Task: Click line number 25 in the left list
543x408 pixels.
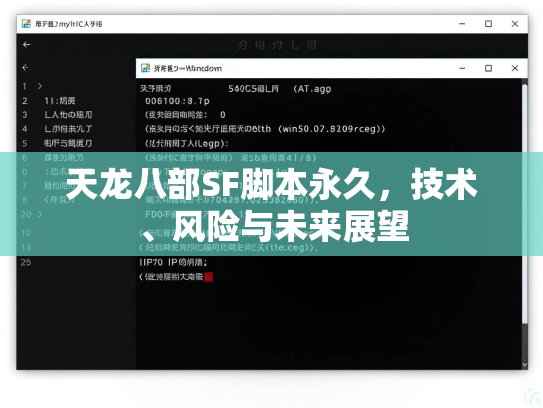Action: [x=26, y=262]
